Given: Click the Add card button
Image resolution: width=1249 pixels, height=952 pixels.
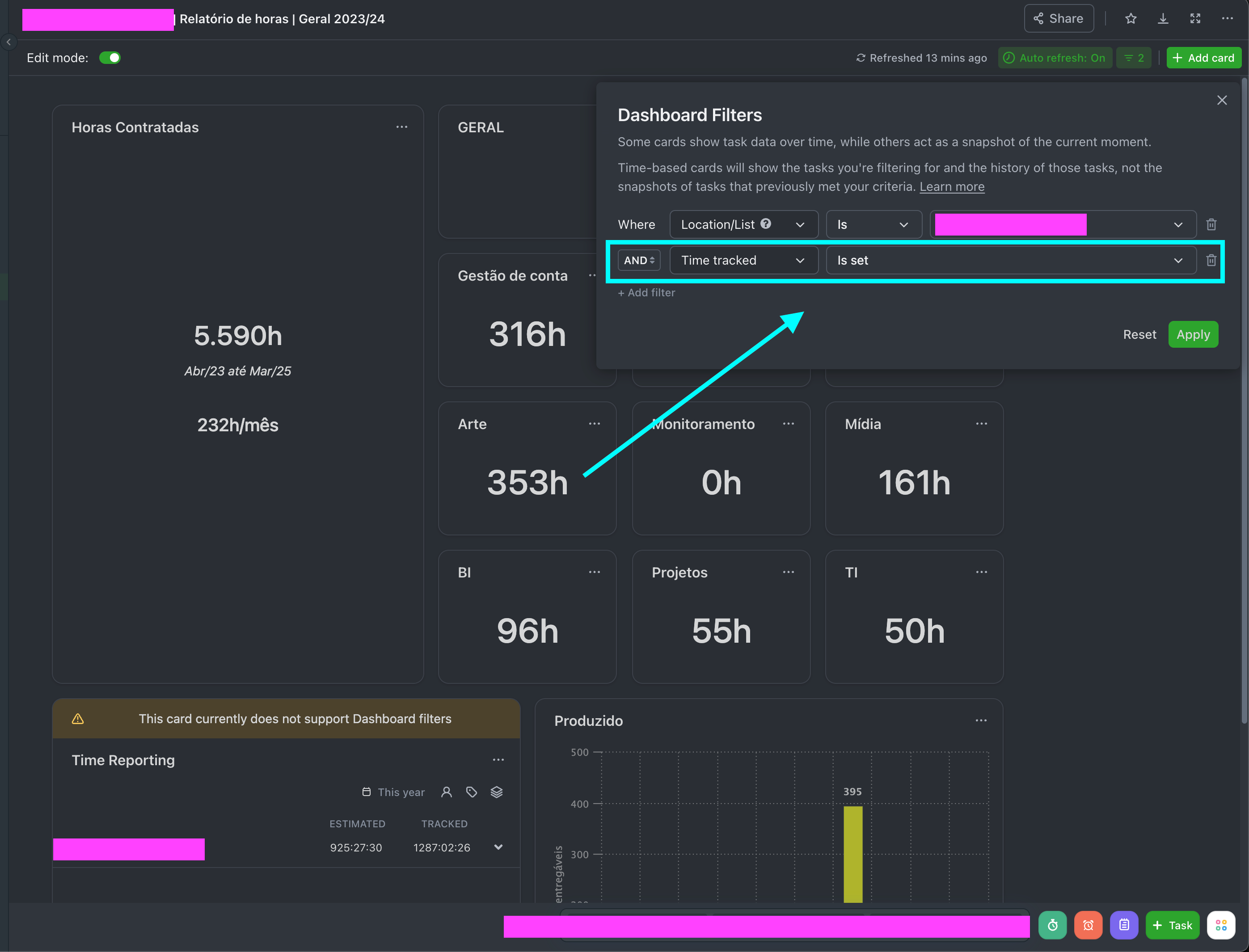Looking at the screenshot, I should [x=1204, y=58].
